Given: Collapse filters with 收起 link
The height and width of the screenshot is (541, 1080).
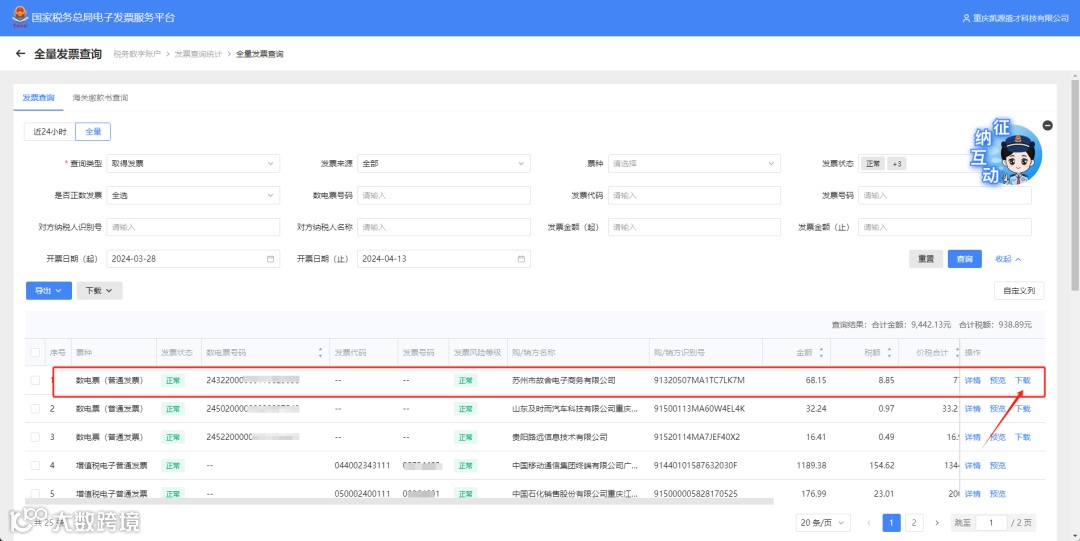Looking at the screenshot, I should pyautogui.click(x=1008, y=259).
